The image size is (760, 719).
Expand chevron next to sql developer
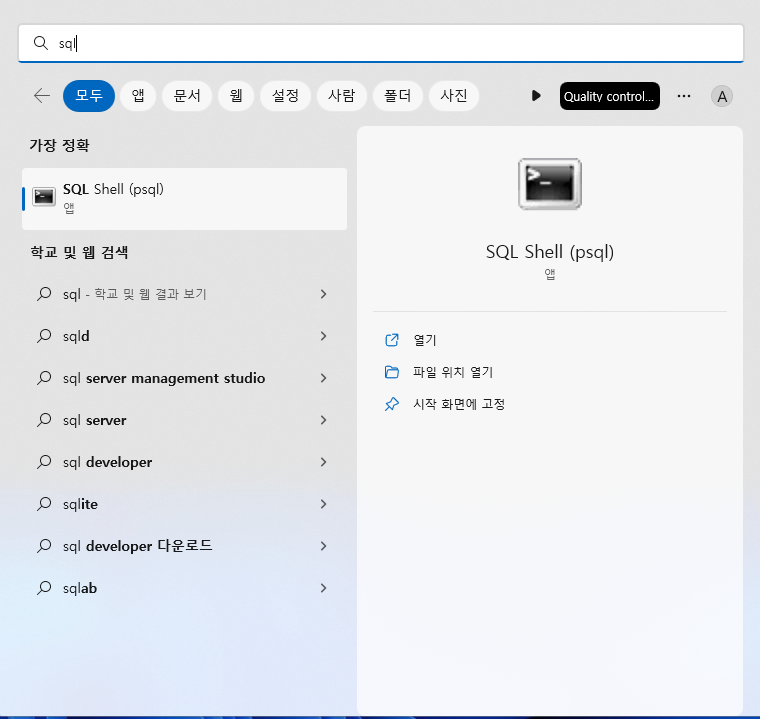point(323,462)
